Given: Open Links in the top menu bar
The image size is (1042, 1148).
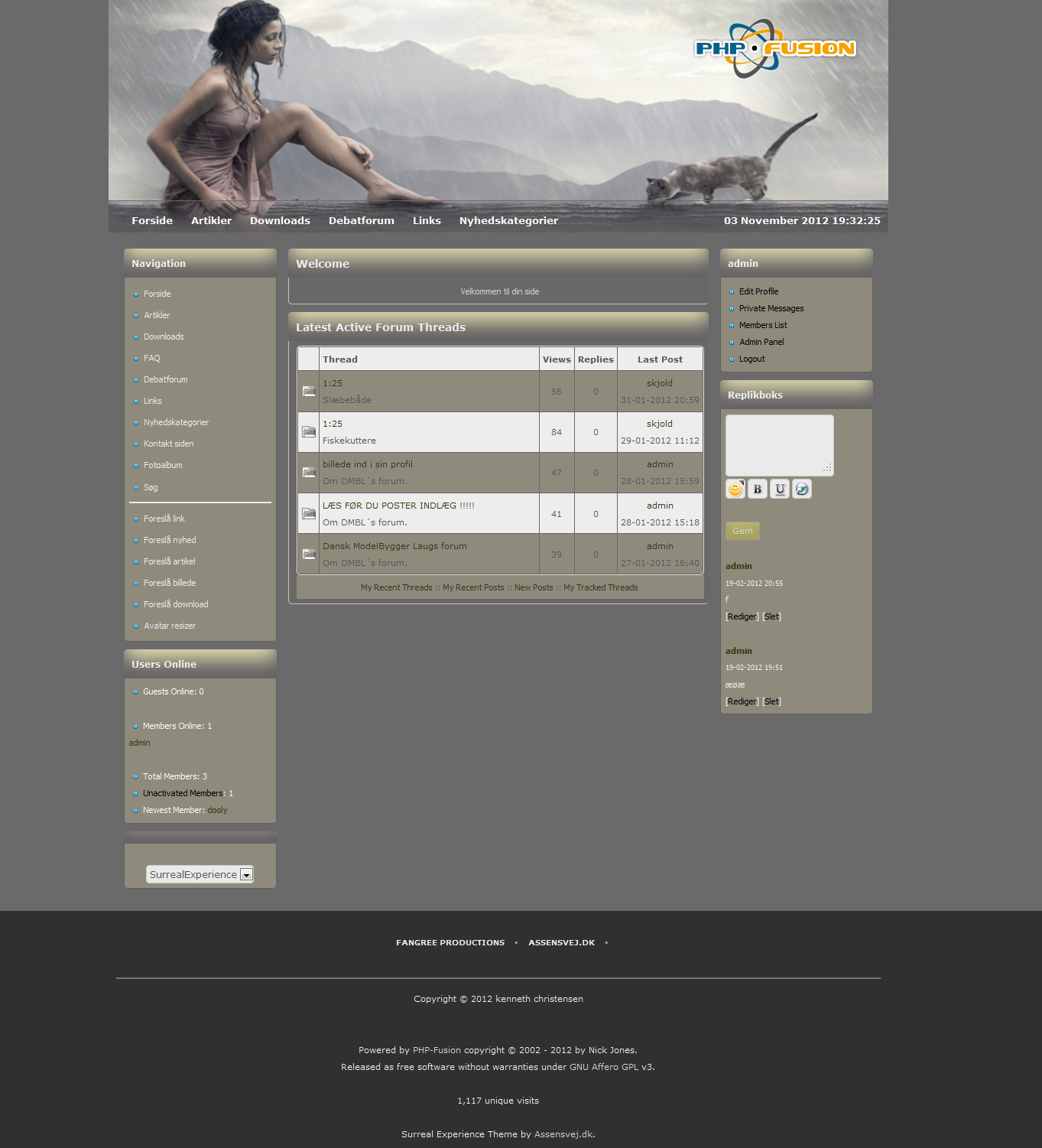Looking at the screenshot, I should (427, 220).
